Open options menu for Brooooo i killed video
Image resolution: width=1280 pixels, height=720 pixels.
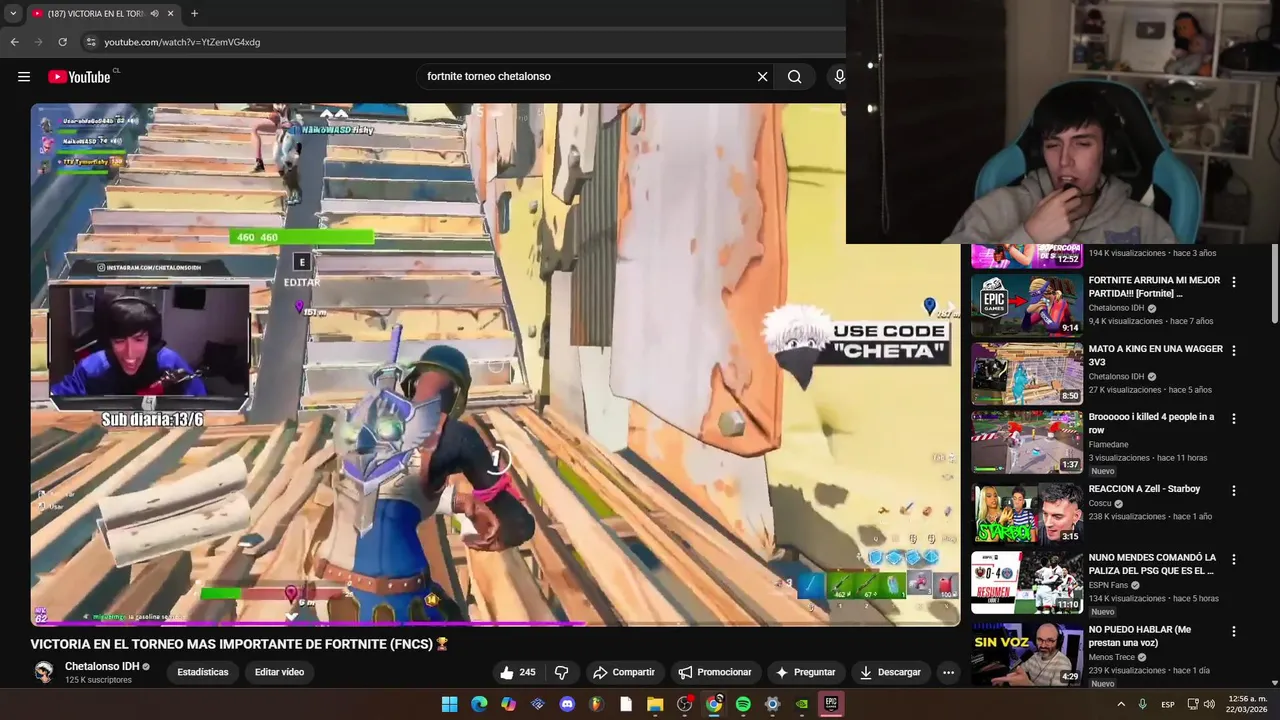tap(1233, 419)
